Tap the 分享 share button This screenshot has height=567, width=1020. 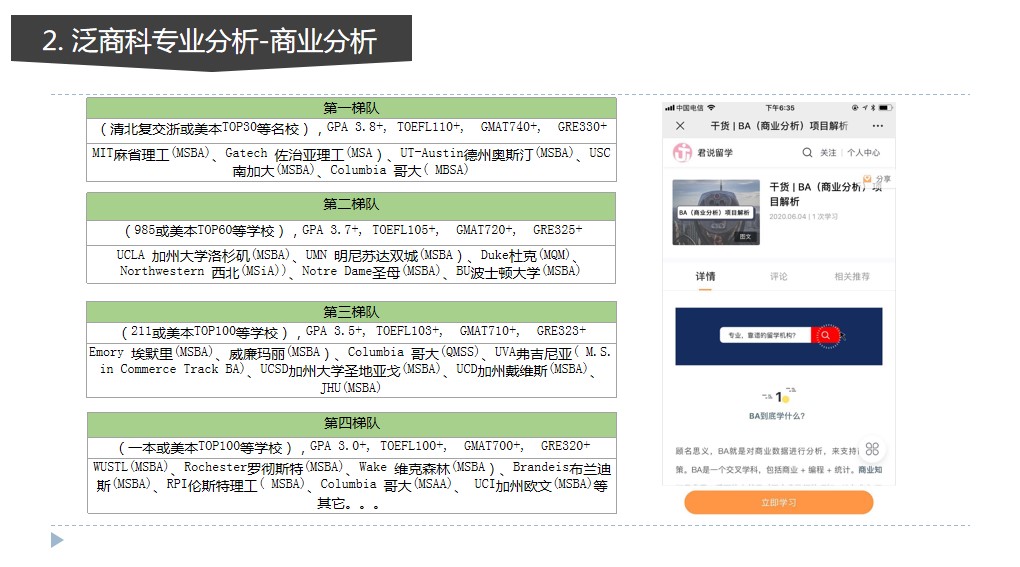coord(878,179)
